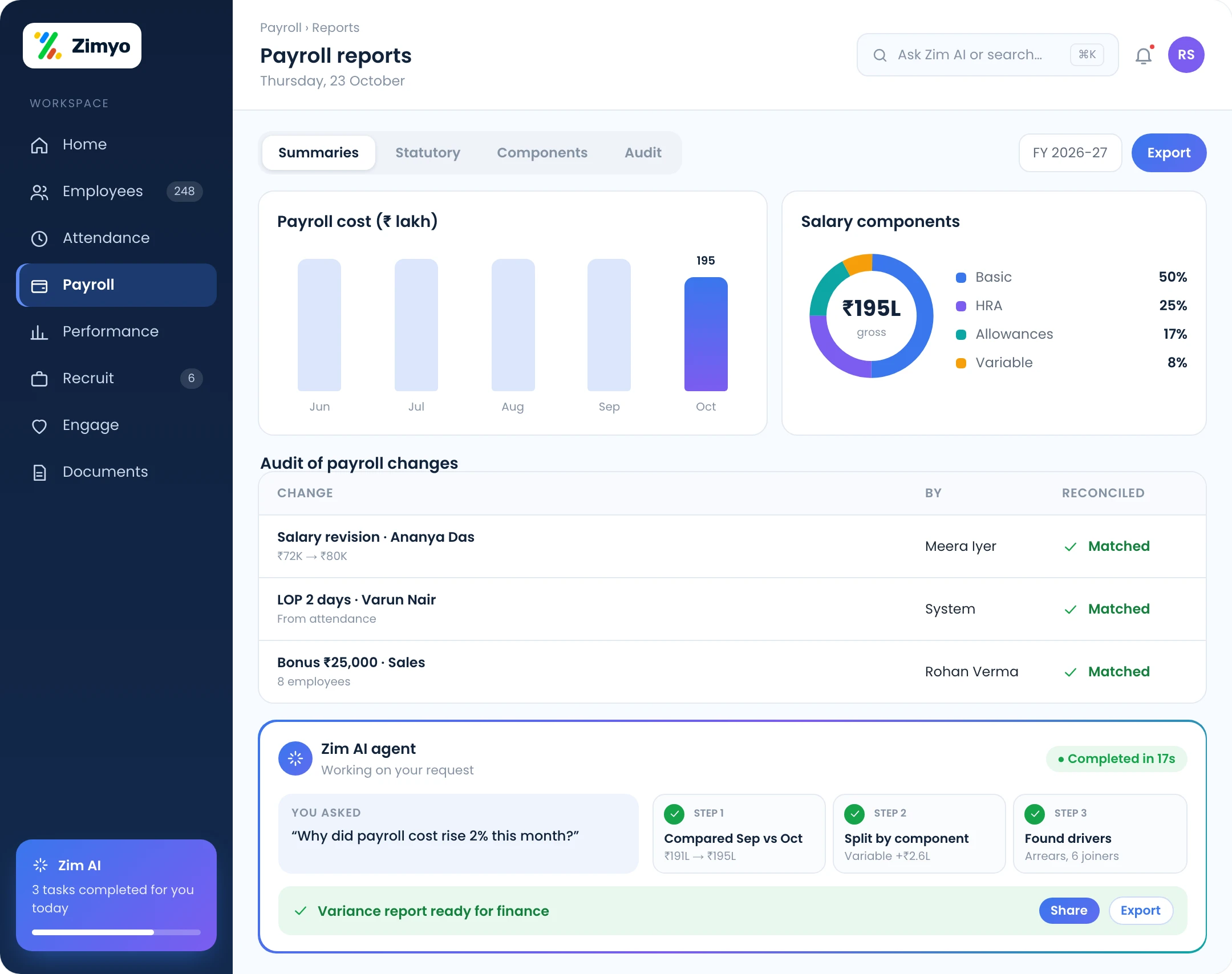Select the Salary revision · Ananya Das row

tap(732, 546)
